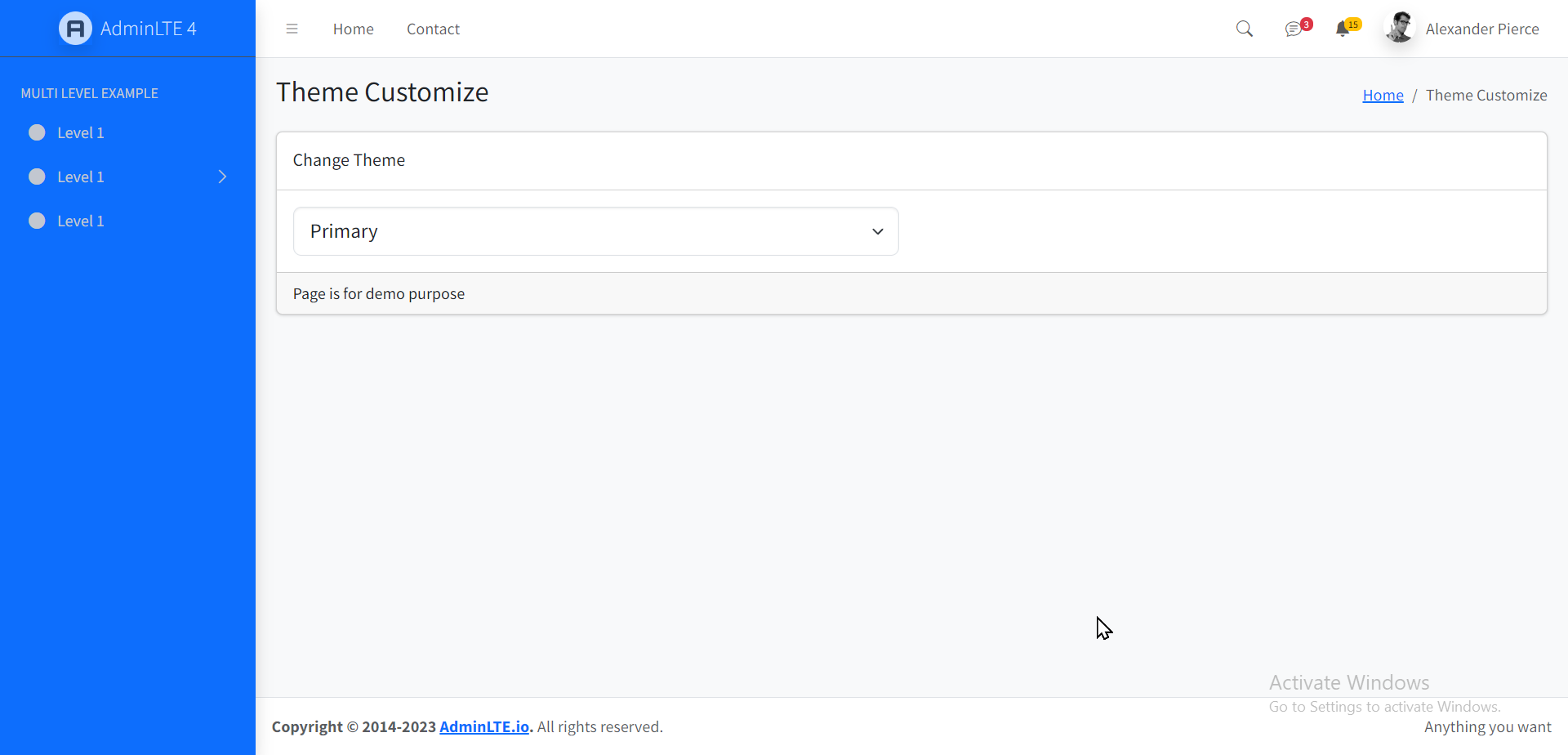
Task: Click the Theme Customize breadcrumb text
Action: [x=1486, y=95]
